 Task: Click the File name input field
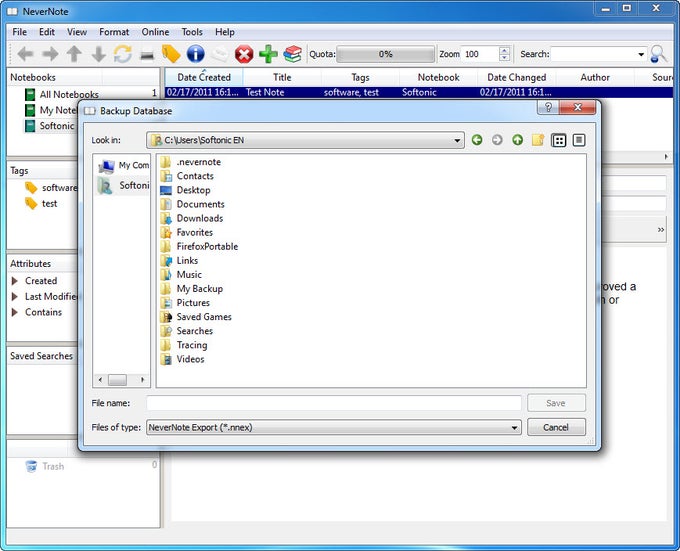(x=334, y=403)
